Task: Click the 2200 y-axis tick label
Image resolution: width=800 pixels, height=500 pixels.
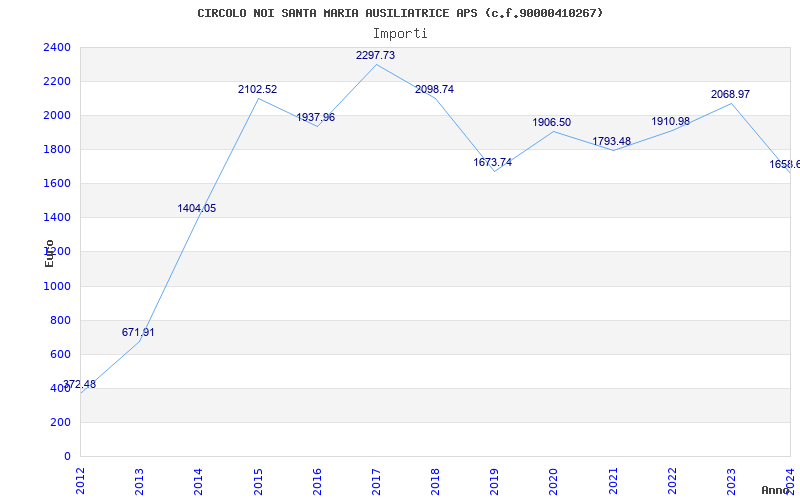Action: tap(57, 82)
